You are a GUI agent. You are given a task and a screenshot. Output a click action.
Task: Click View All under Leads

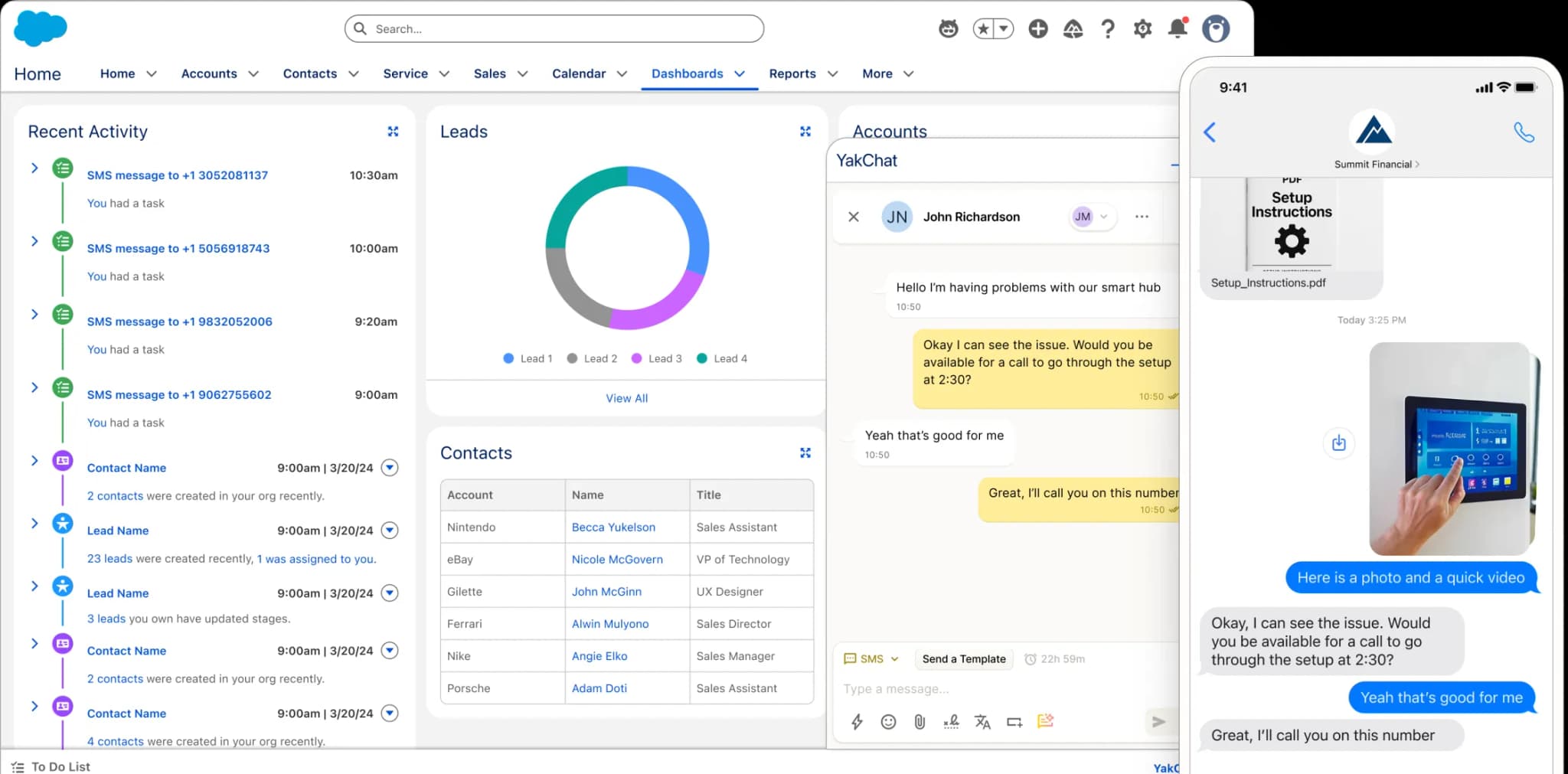point(627,399)
